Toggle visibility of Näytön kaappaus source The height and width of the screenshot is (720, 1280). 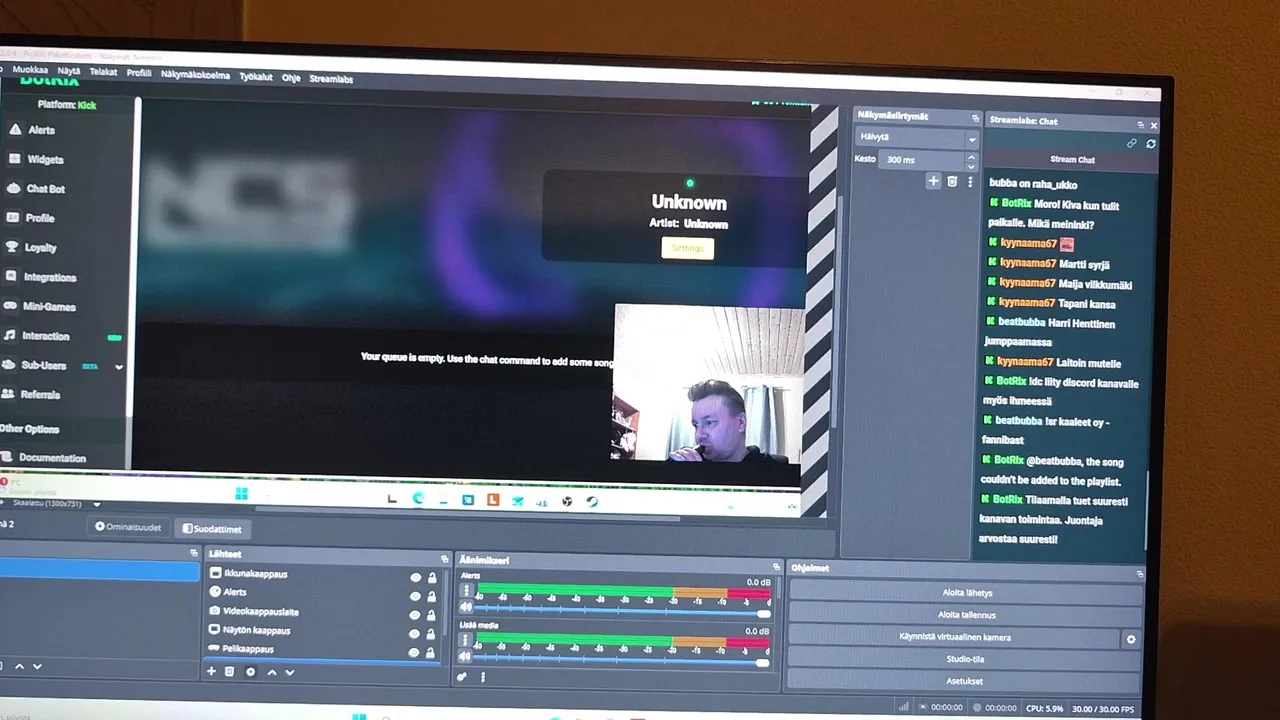point(415,633)
